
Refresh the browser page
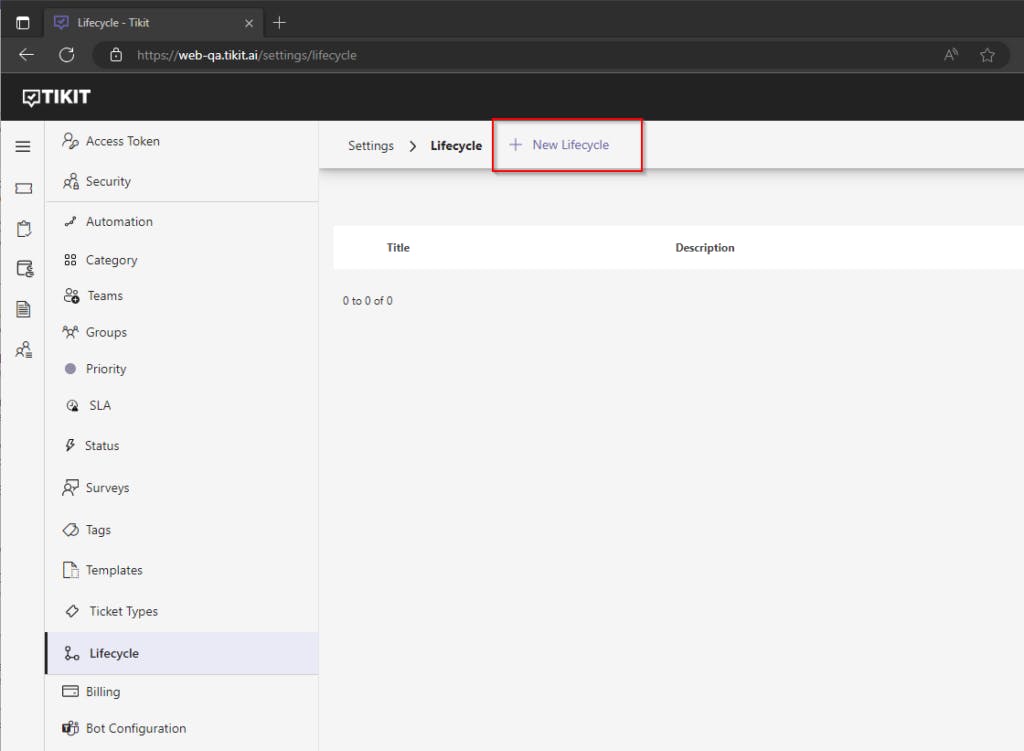point(67,55)
